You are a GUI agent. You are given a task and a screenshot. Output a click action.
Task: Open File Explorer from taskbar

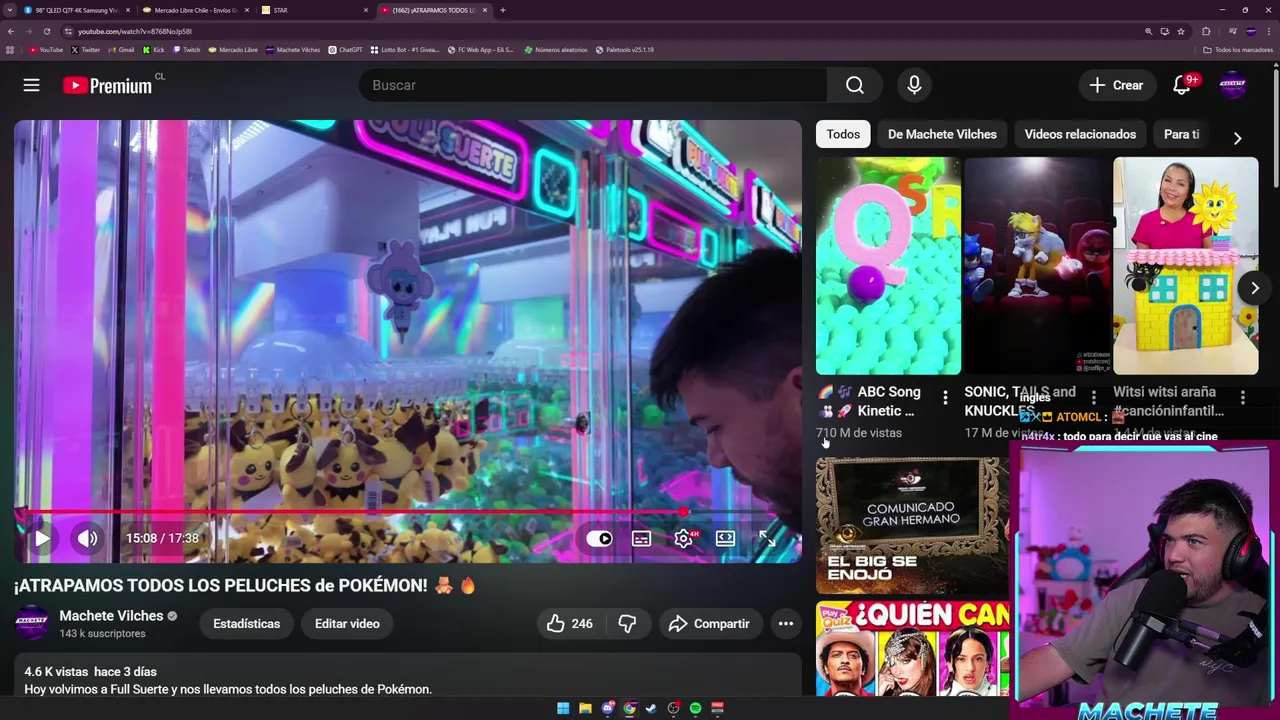(x=585, y=708)
